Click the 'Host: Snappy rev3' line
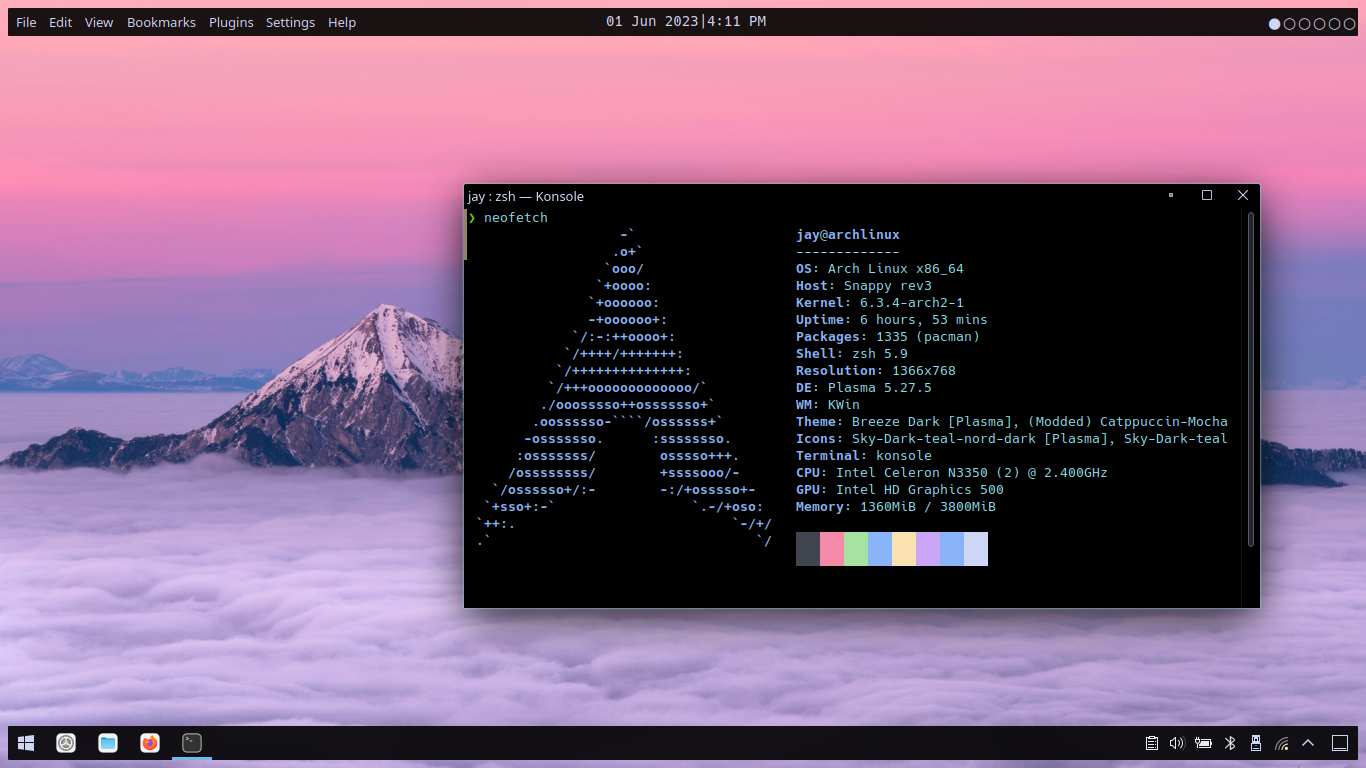Viewport: 1366px width, 768px height. point(864,286)
